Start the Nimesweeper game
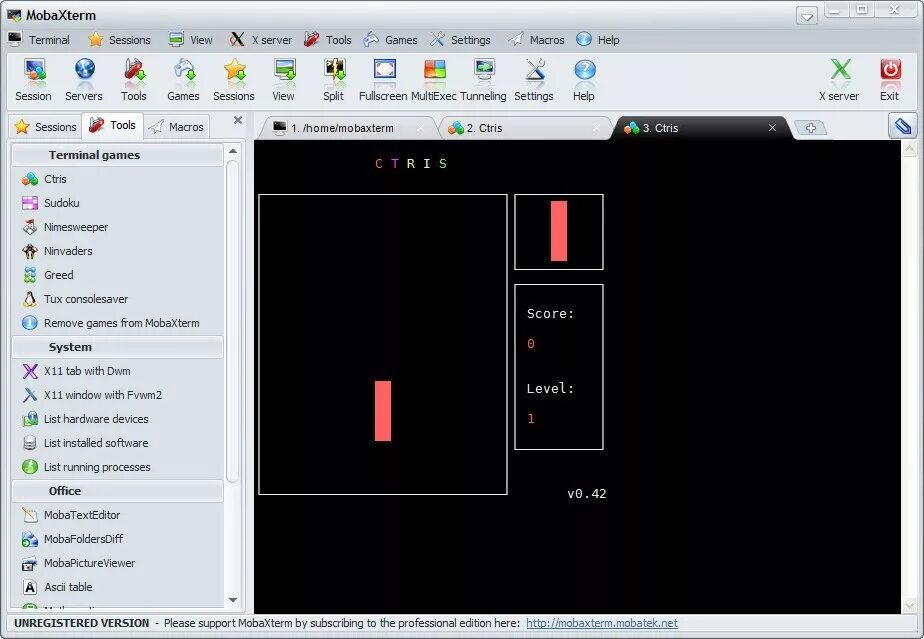 (x=65, y=227)
